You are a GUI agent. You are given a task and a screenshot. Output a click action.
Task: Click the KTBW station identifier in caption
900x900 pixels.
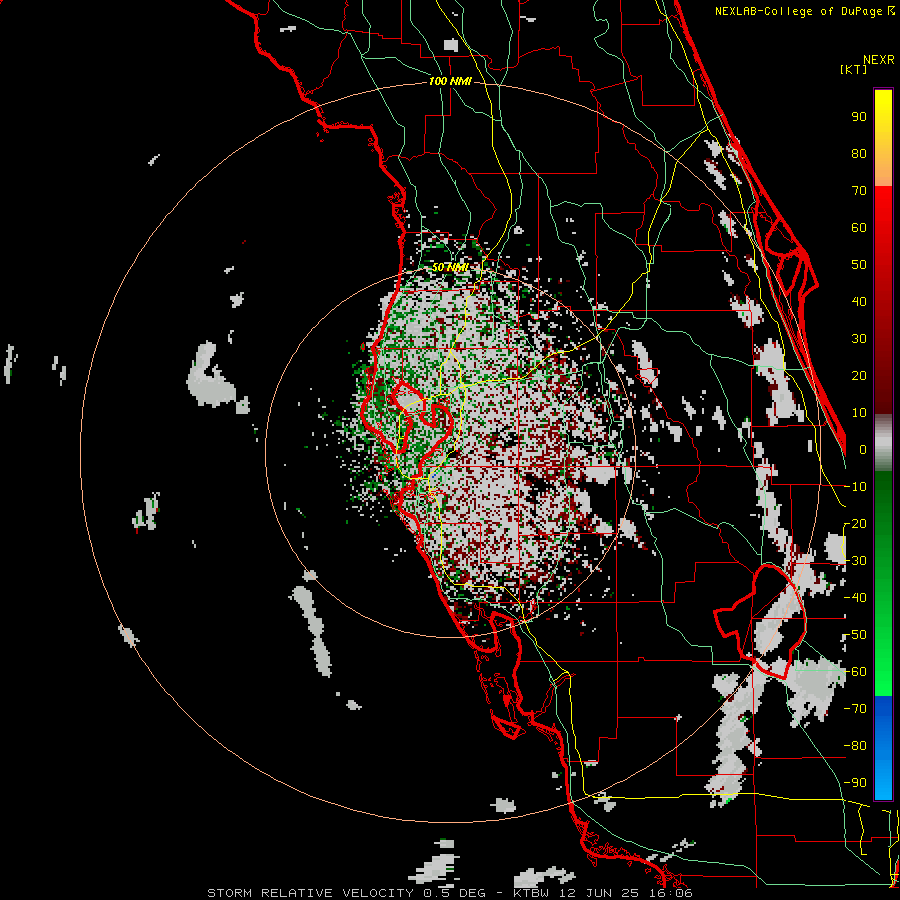[532, 893]
